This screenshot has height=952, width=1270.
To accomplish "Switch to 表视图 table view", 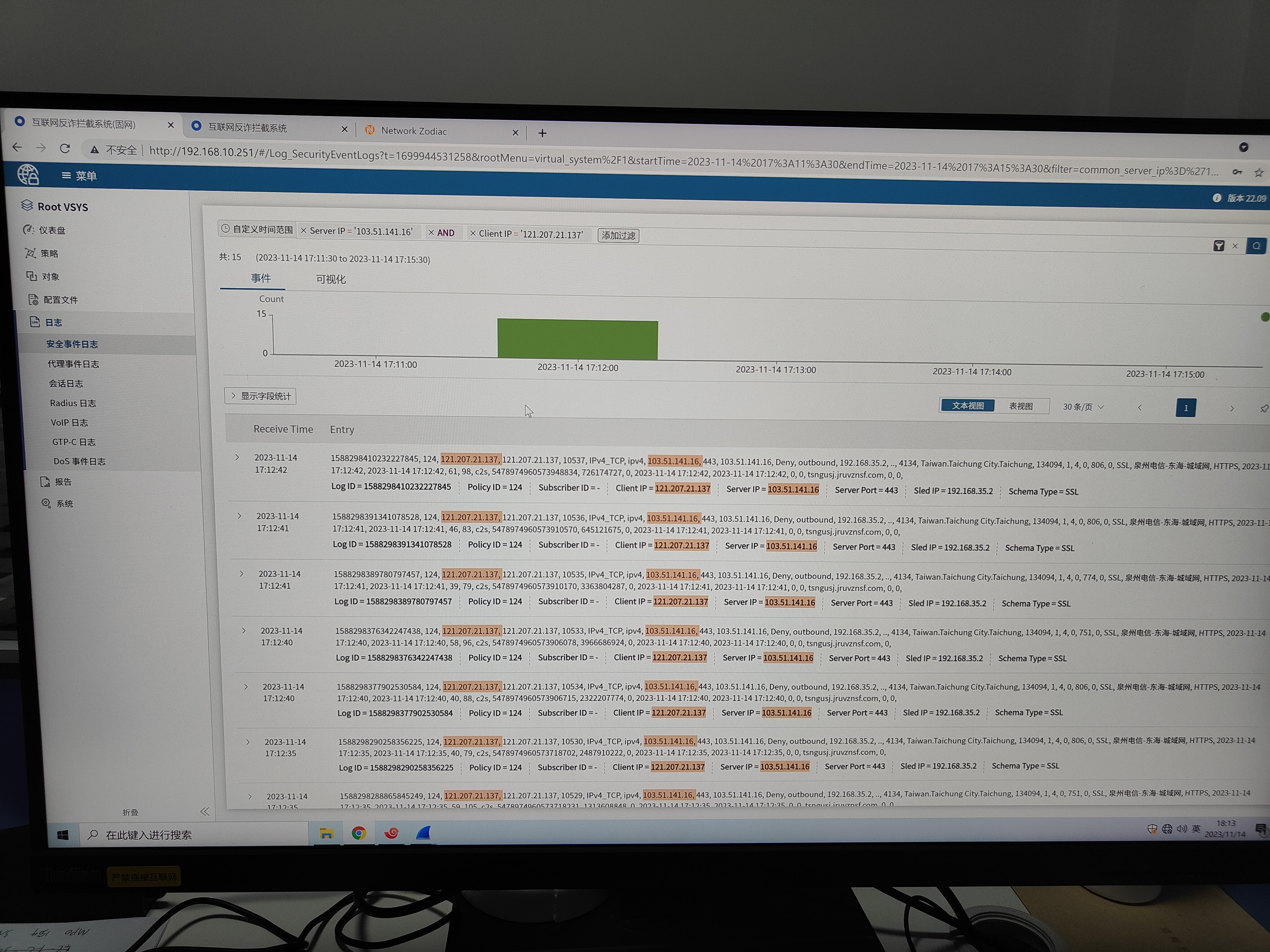I will [x=1020, y=406].
